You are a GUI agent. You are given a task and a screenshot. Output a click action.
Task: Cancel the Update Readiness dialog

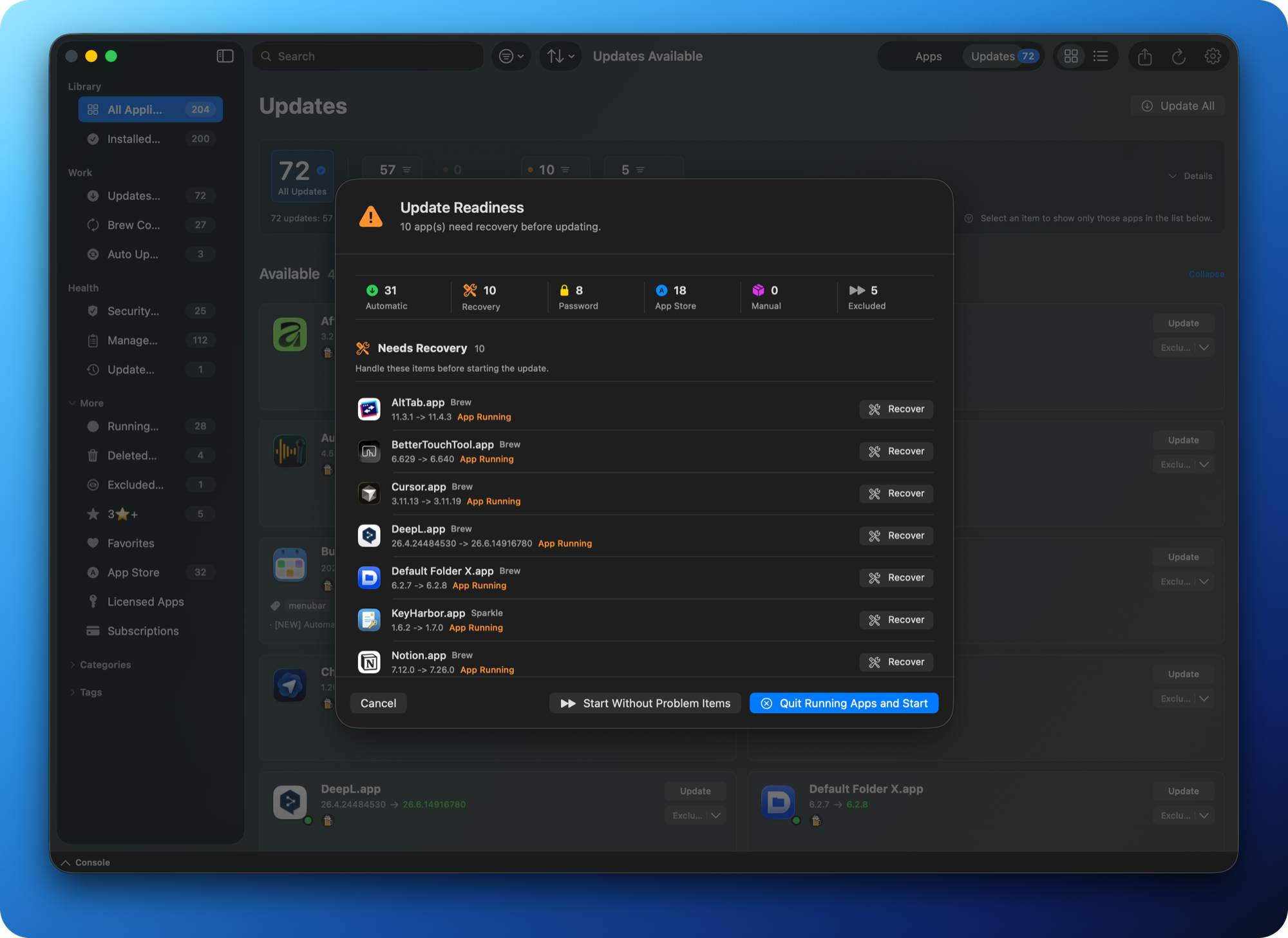(x=378, y=703)
